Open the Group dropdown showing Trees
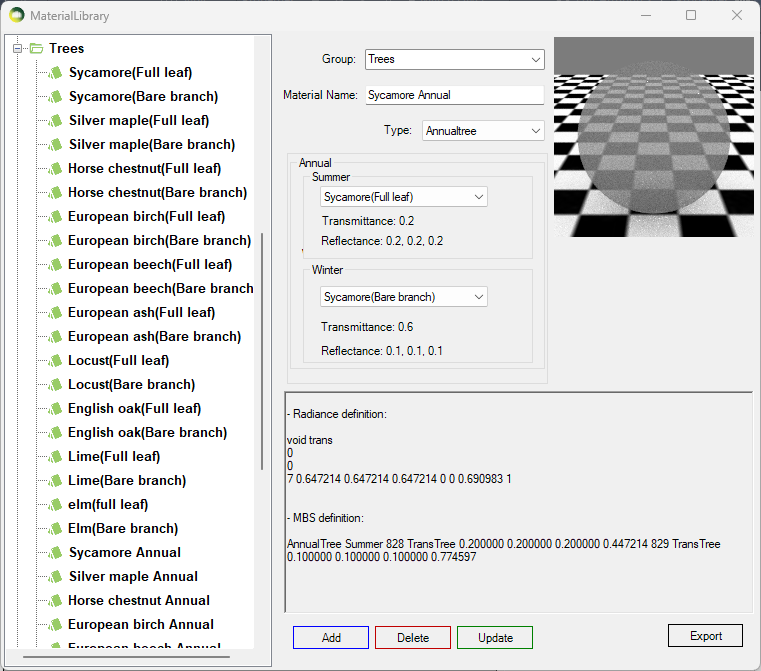Viewport: 761px width, 671px height. (x=454, y=59)
